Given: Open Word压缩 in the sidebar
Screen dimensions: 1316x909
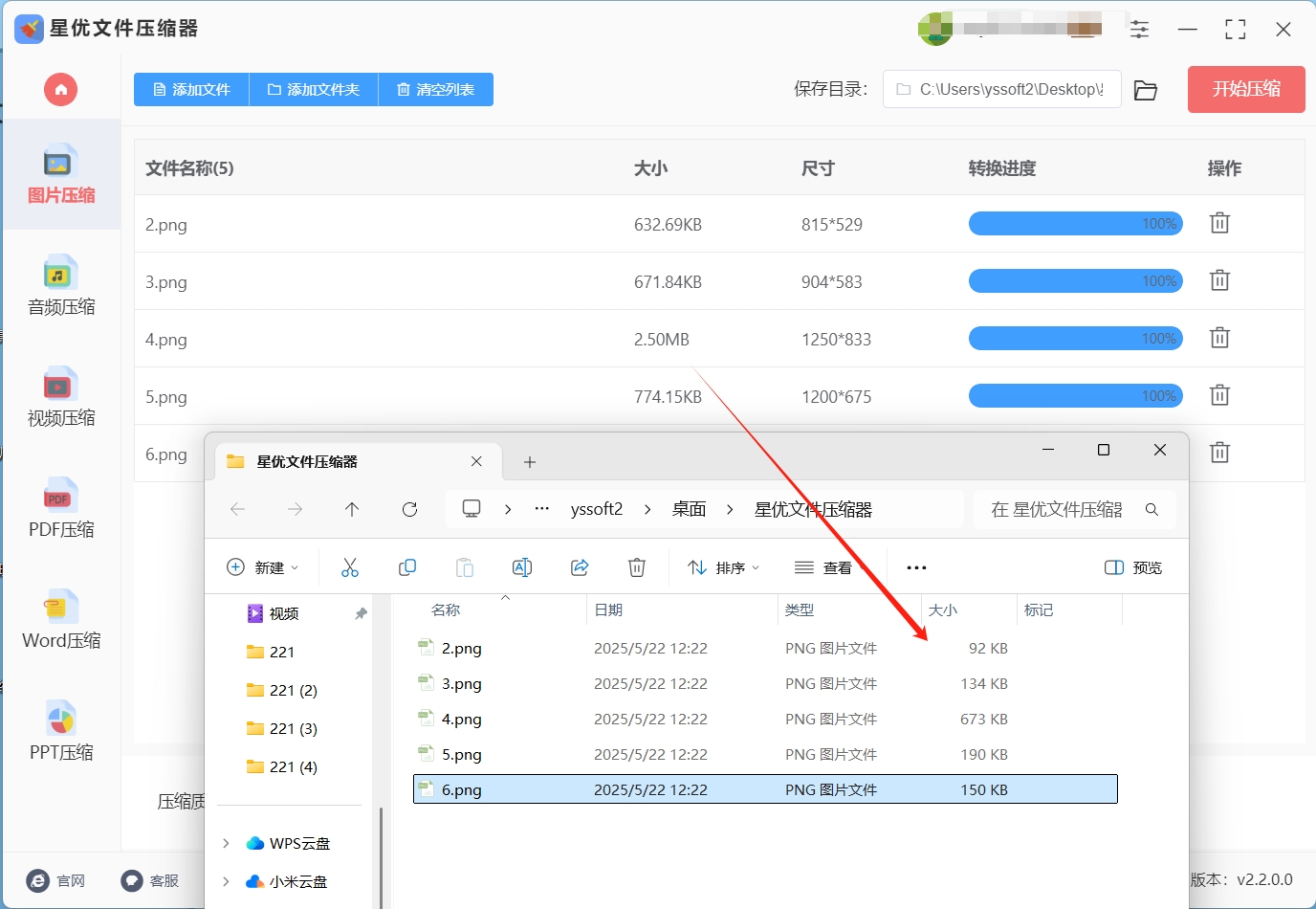Looking at the screenshot, I should (x=61, y=619).
